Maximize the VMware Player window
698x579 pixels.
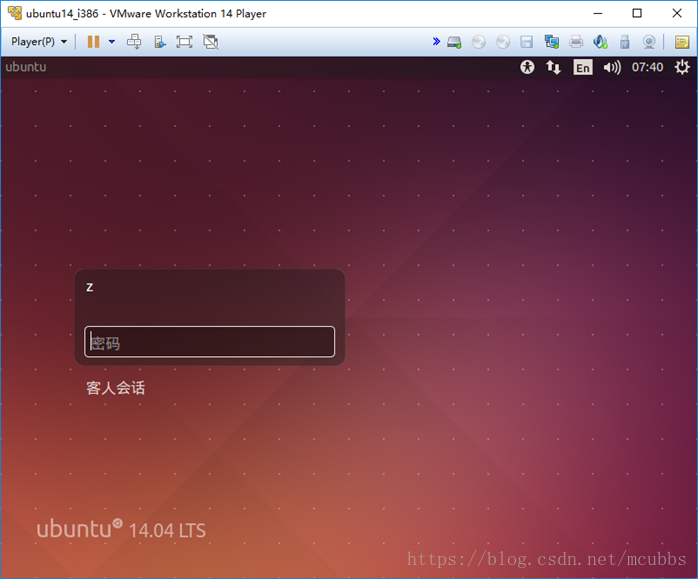point(637,13)
